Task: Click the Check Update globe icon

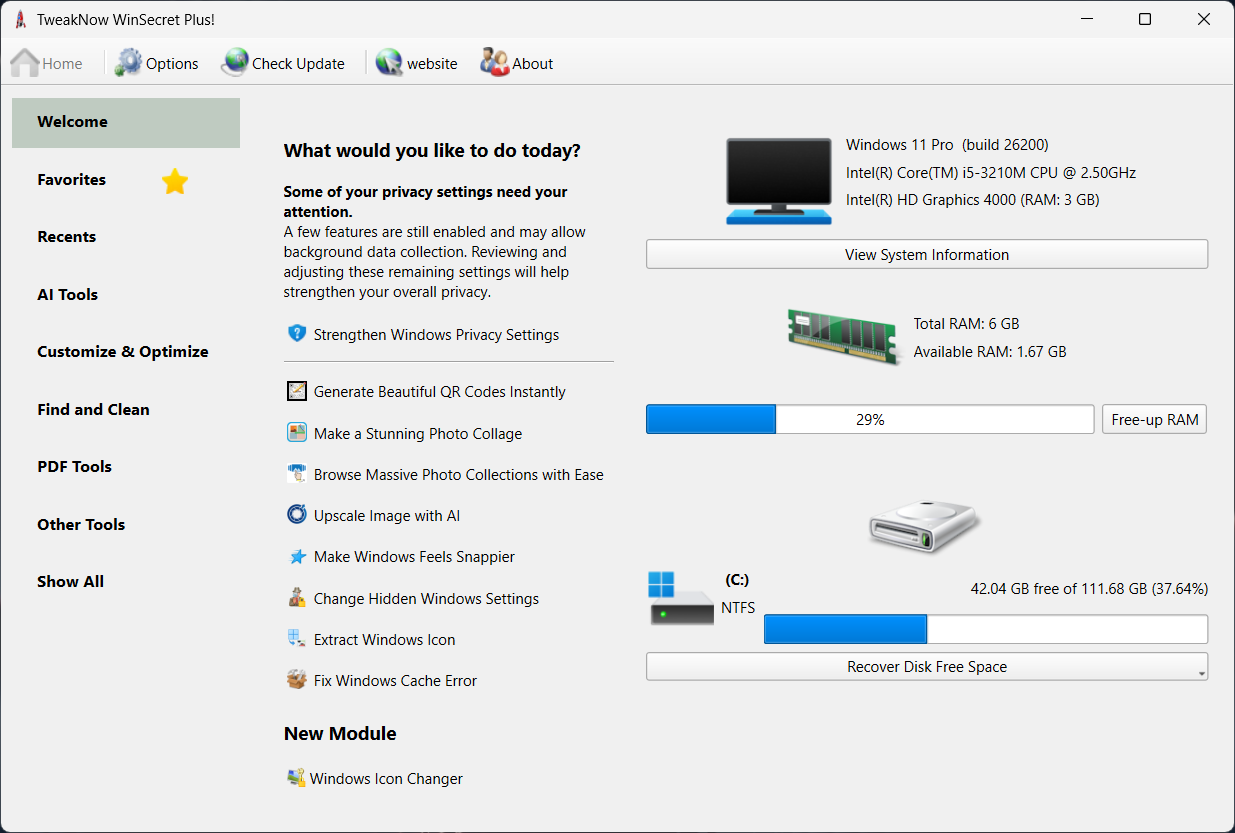Action: (x=234, y=63)
